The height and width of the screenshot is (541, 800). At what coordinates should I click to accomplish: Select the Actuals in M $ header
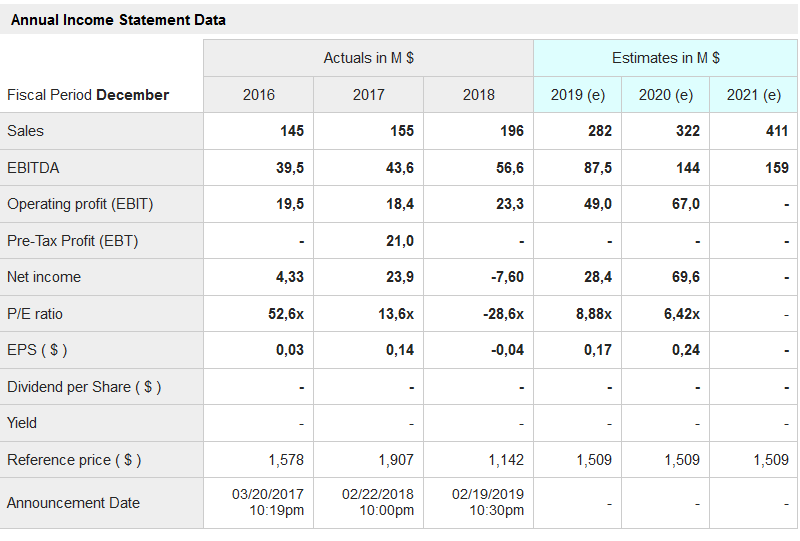pyautogui.click(x=368, y=58)
